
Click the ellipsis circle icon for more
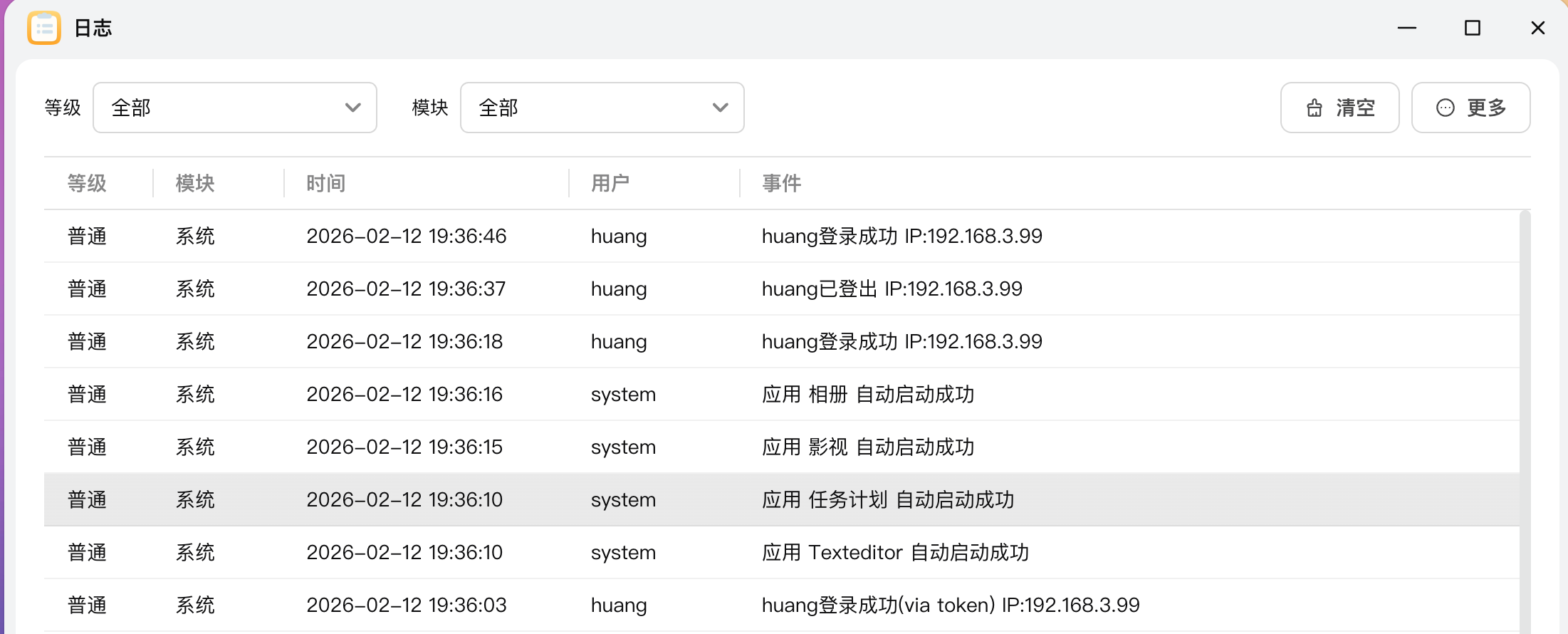coord(1445,108)
